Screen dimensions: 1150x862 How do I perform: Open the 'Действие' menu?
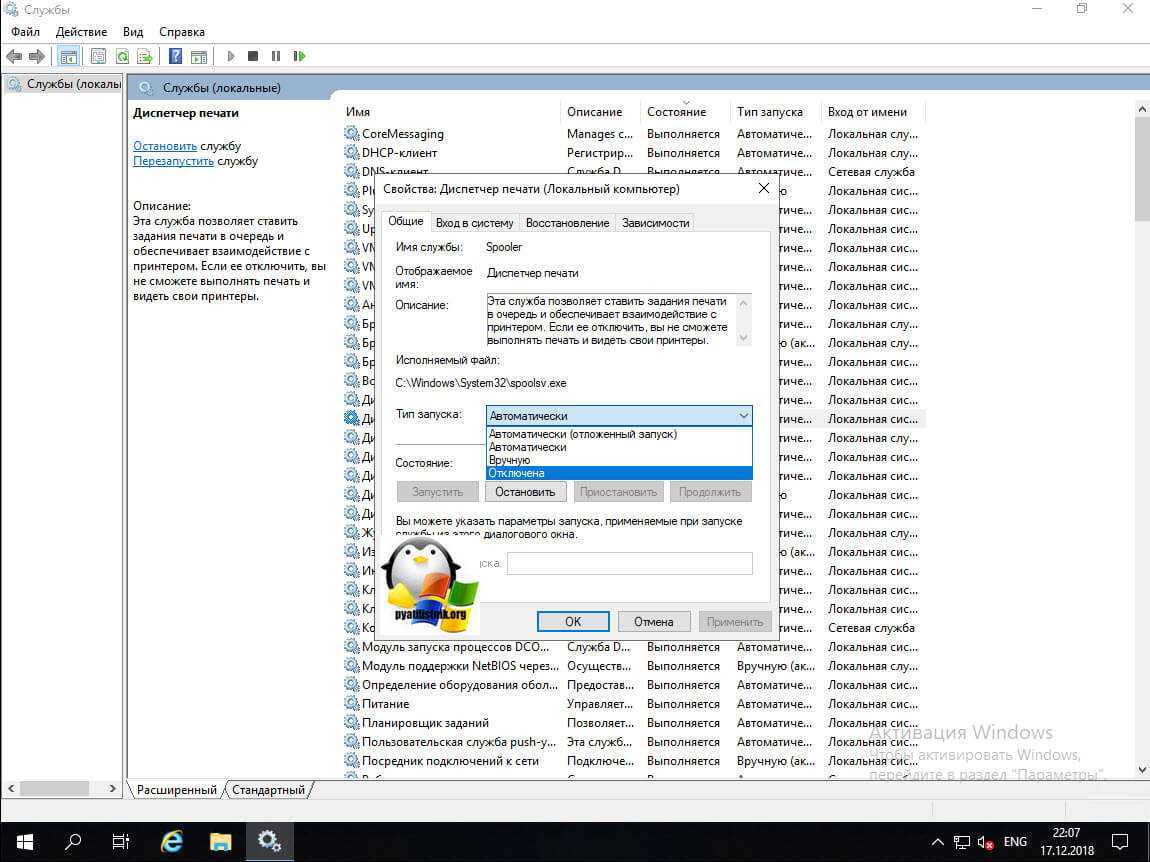coord(81,32)
